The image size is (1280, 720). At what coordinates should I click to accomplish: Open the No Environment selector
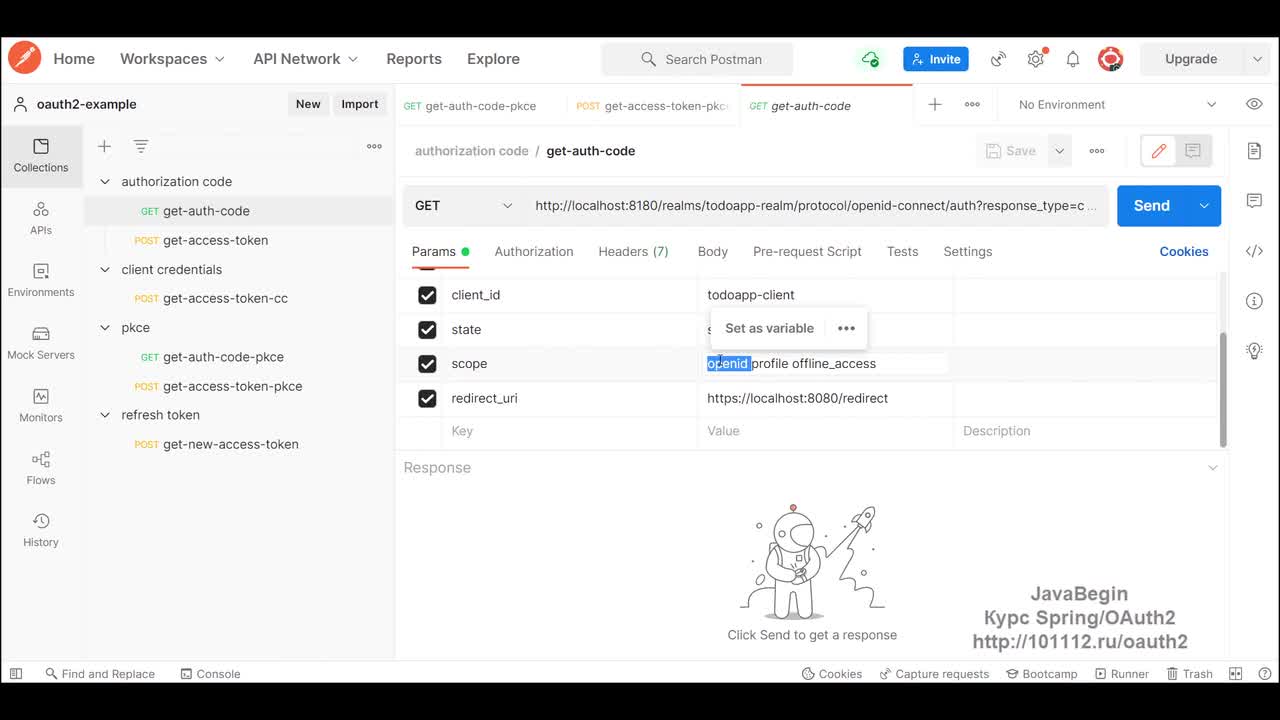pyautogui.click(x=1117, y=104)
